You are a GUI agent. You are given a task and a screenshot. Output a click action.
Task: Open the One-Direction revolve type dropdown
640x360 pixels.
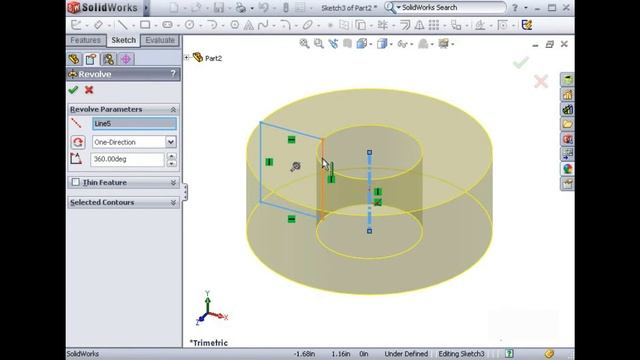pyautogui.click(x=171, y=142)
